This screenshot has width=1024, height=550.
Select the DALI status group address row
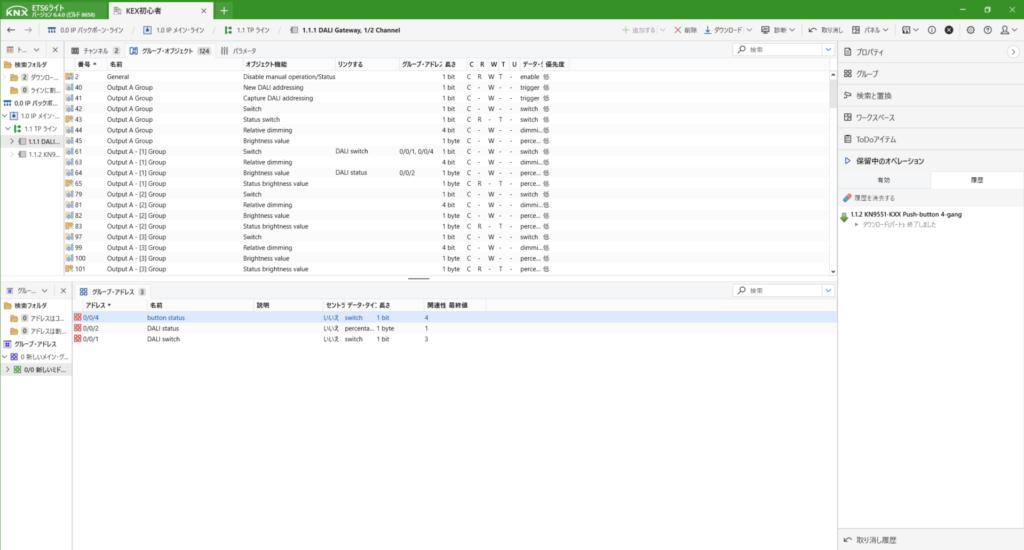click(163, 328)
